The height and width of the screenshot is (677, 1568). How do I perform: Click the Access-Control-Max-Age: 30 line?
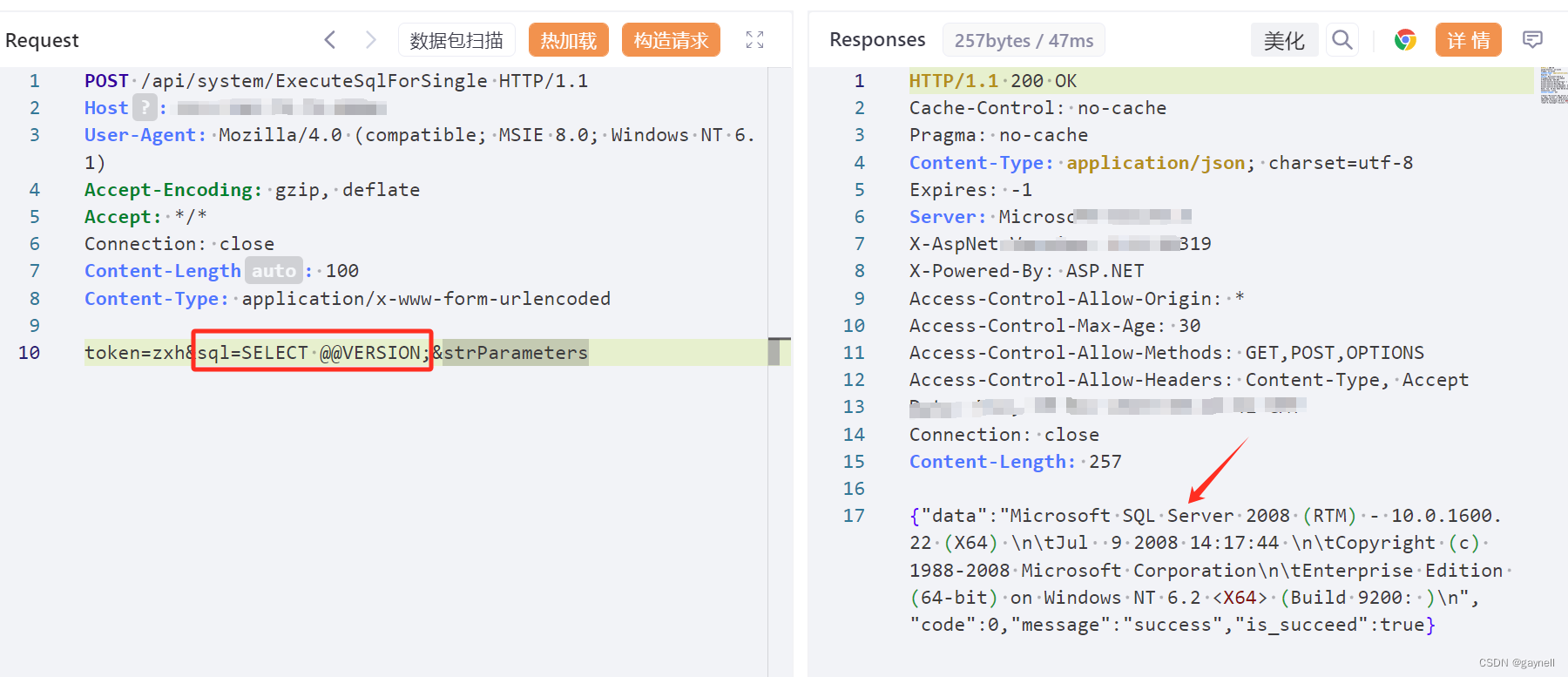pyautogui.click(x=1055, y=326)
